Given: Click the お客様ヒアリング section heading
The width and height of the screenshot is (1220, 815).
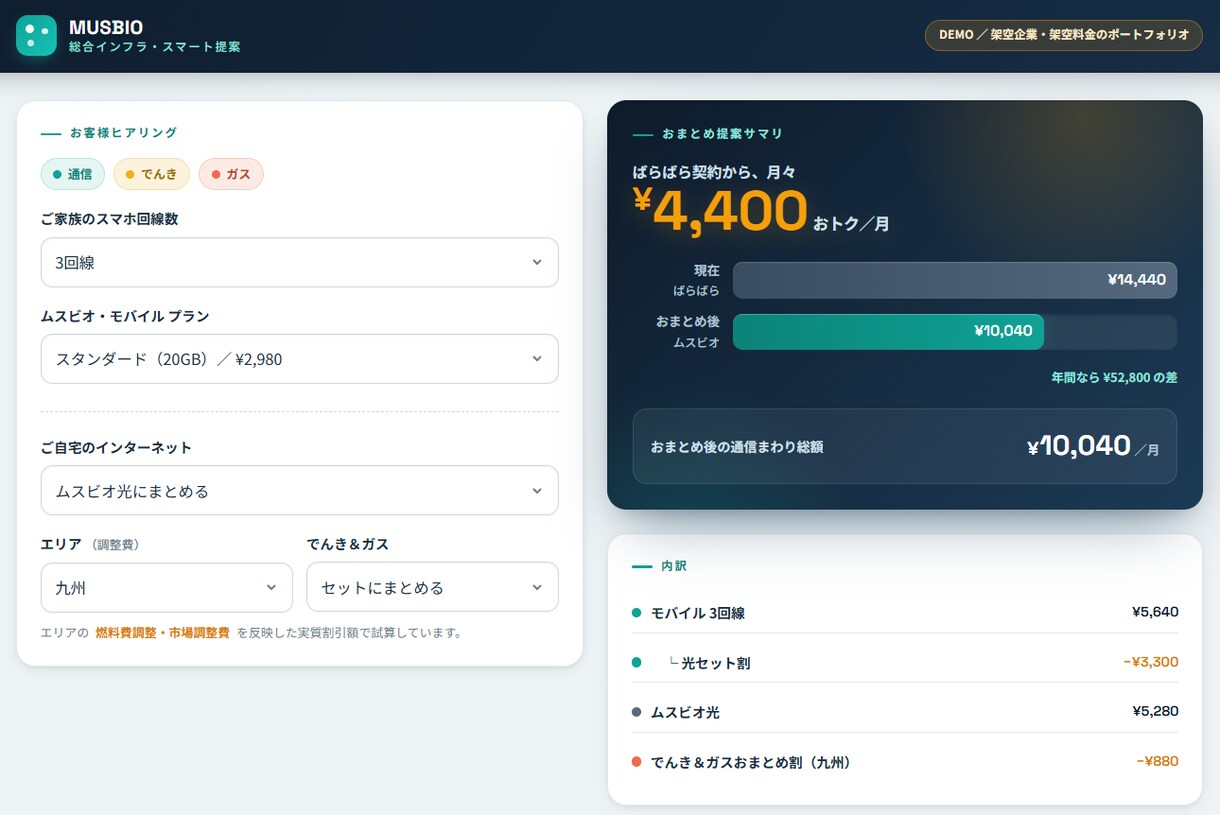Looking at the screenshot, I should tap(124, 133).
